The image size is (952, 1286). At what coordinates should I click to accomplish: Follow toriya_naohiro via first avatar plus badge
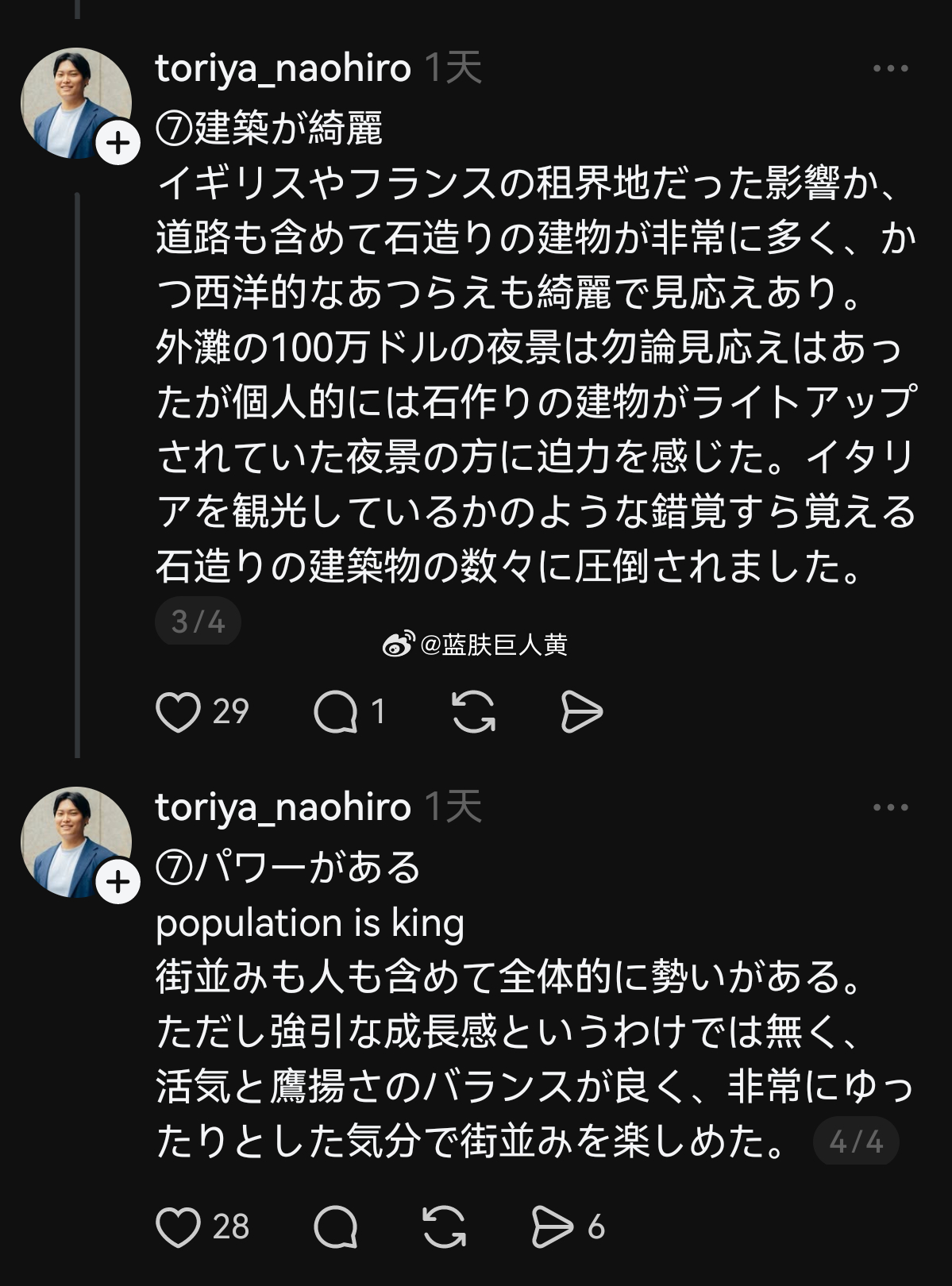118,144
